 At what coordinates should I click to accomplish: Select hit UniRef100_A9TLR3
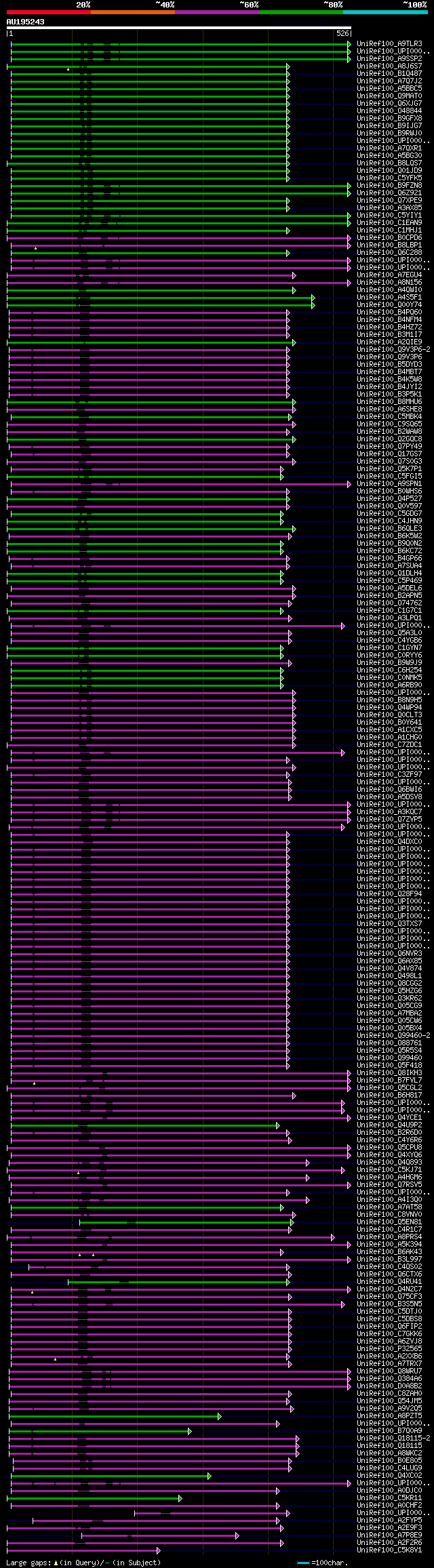[x=389, y=44]
